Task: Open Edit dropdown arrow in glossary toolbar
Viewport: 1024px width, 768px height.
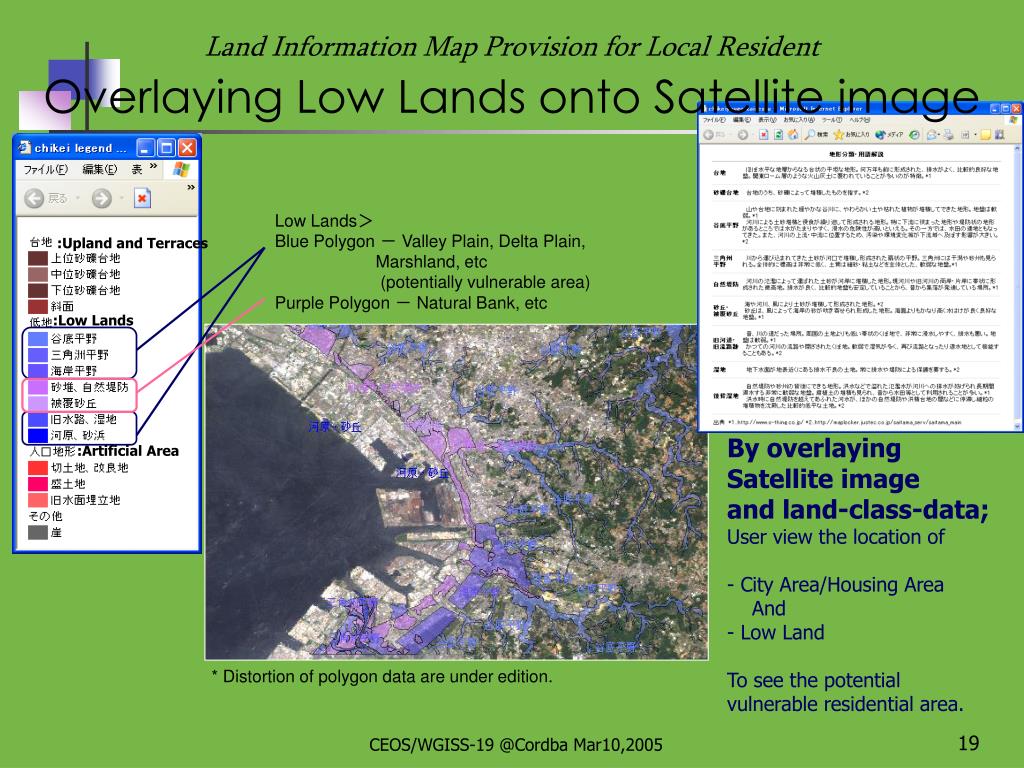Action: tap(976, 135)
